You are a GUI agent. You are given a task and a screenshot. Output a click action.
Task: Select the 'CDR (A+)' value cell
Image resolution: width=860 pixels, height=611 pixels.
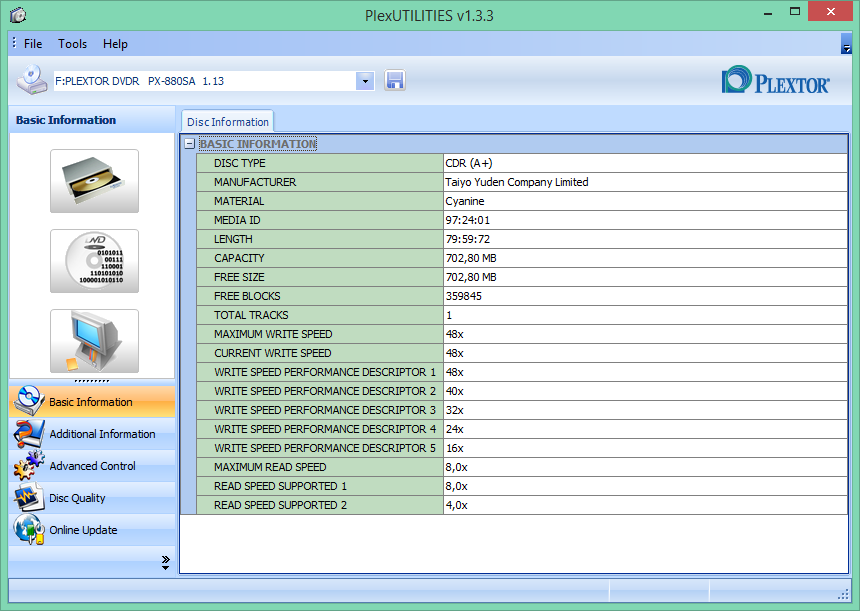(x=646, y=163)
